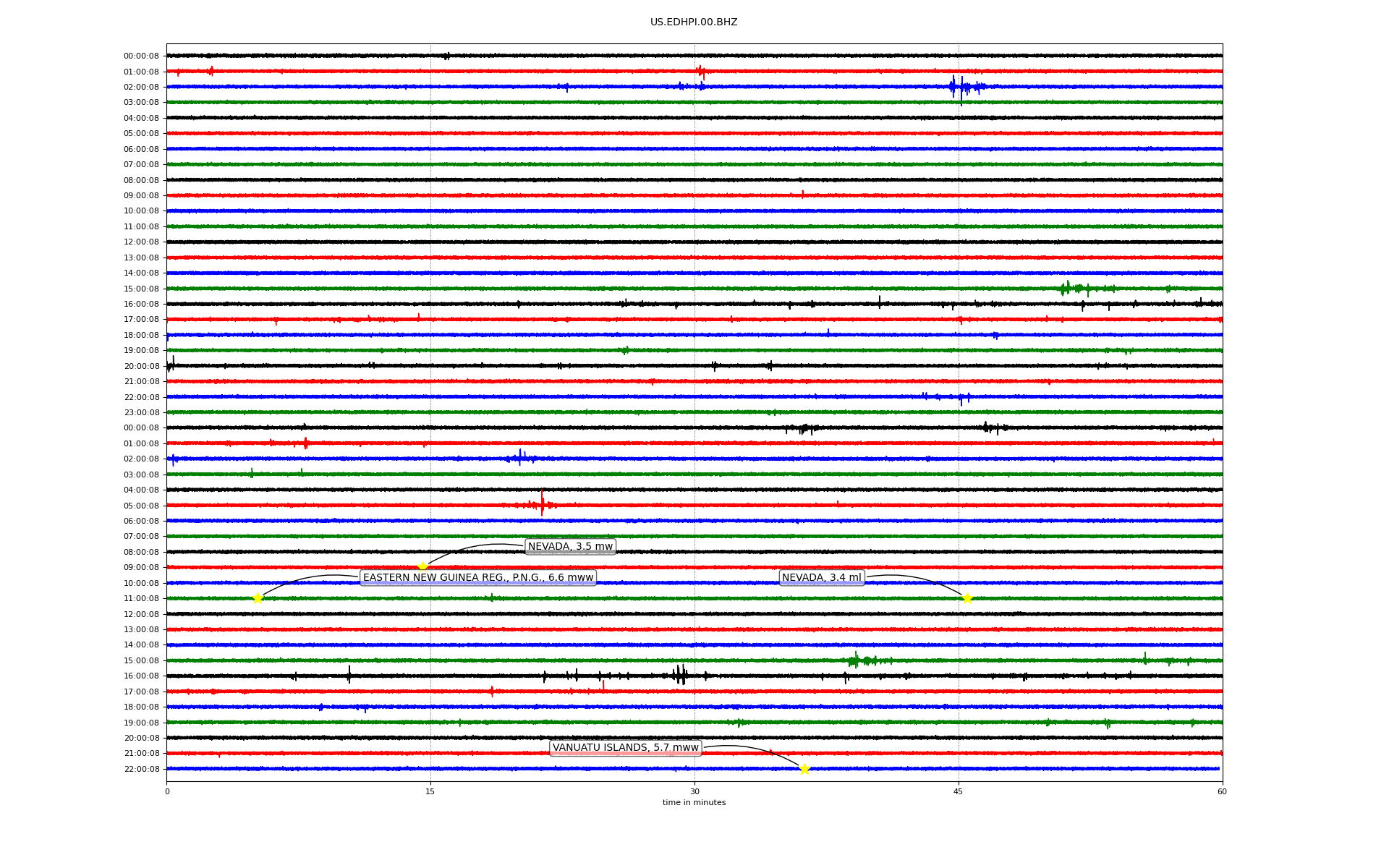
Task: Click the 45 tick label on x-axis
Action: 959,791
